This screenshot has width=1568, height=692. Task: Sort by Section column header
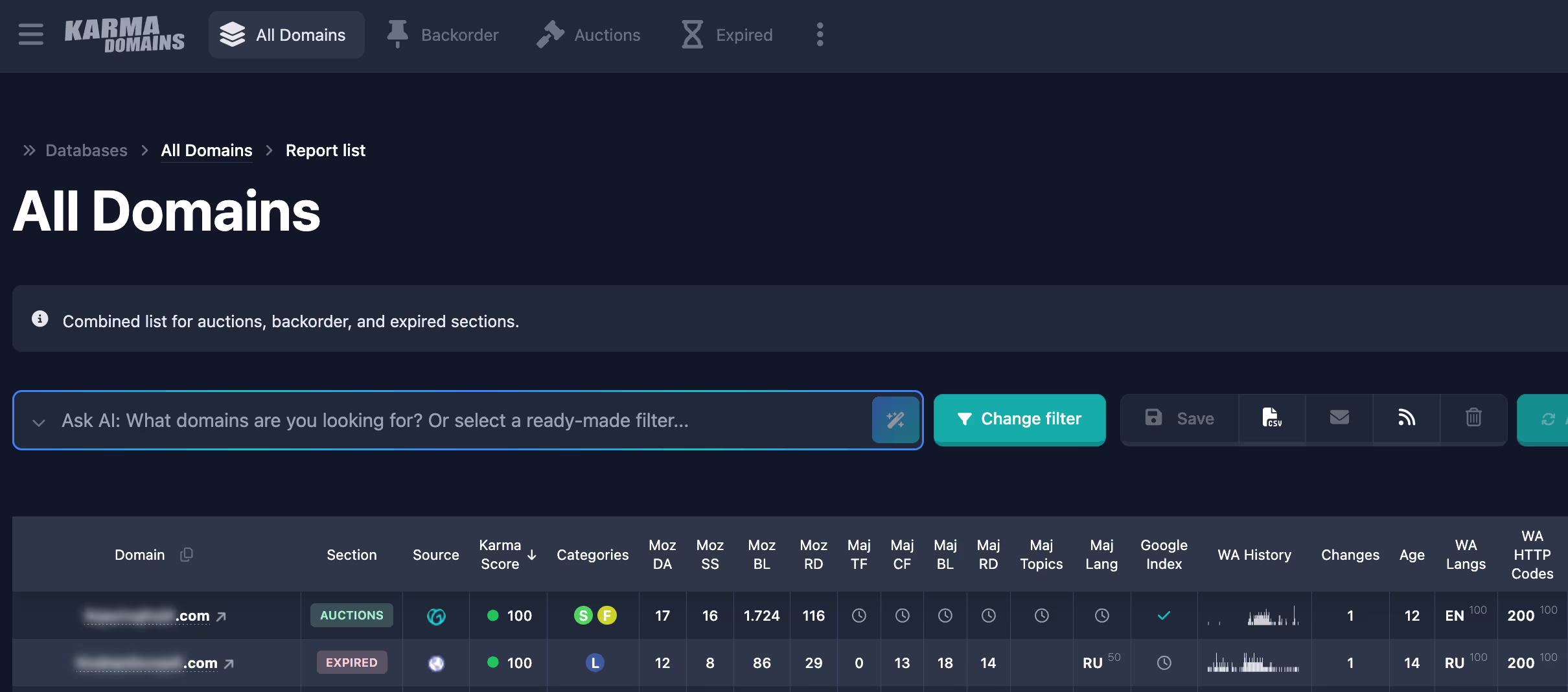(351, 555)
